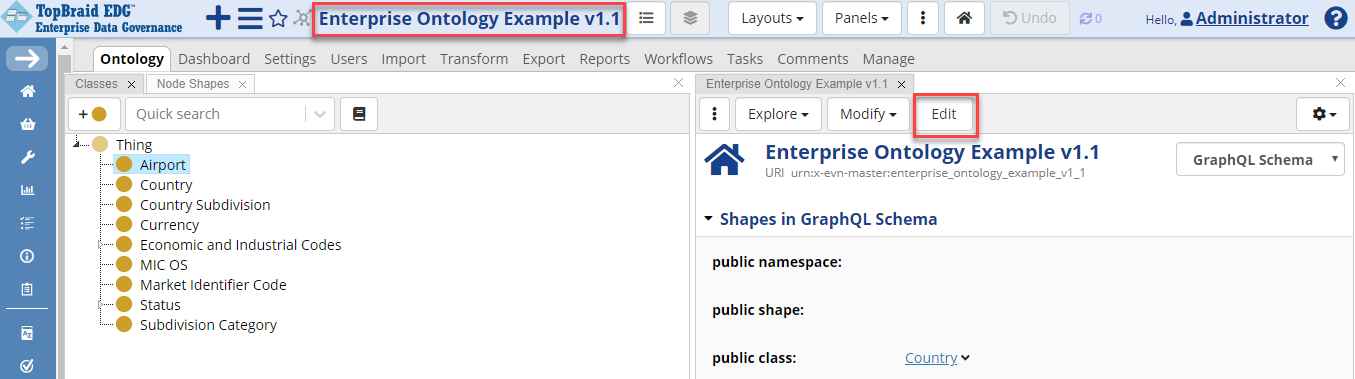The width and height of the screenshot is (1355, 379).
Task: Click the add new class plus-circle button
Action: (93, 114)
